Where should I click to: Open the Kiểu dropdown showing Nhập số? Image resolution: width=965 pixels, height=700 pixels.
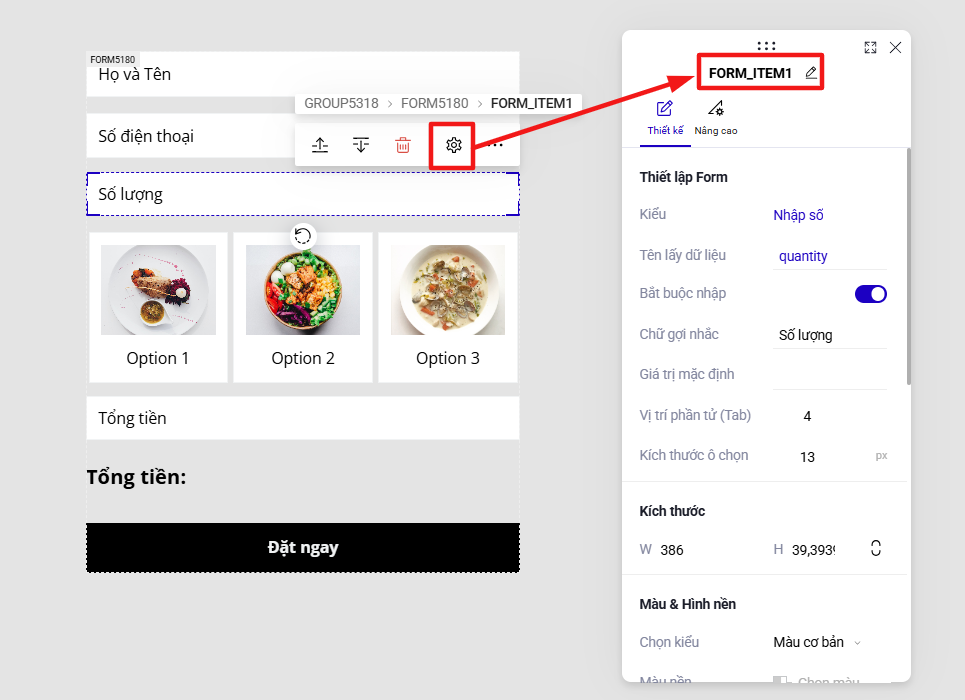[x=798, y=215]
